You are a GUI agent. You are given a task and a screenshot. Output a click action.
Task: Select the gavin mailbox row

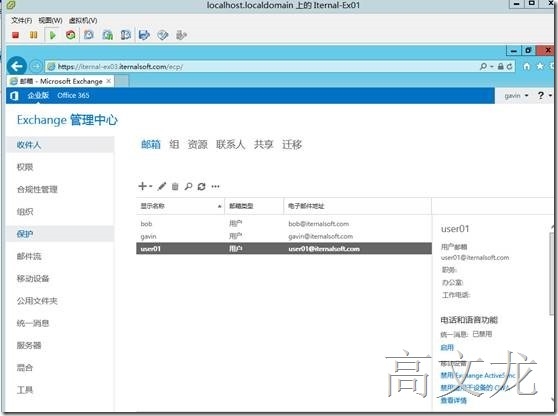284,236
